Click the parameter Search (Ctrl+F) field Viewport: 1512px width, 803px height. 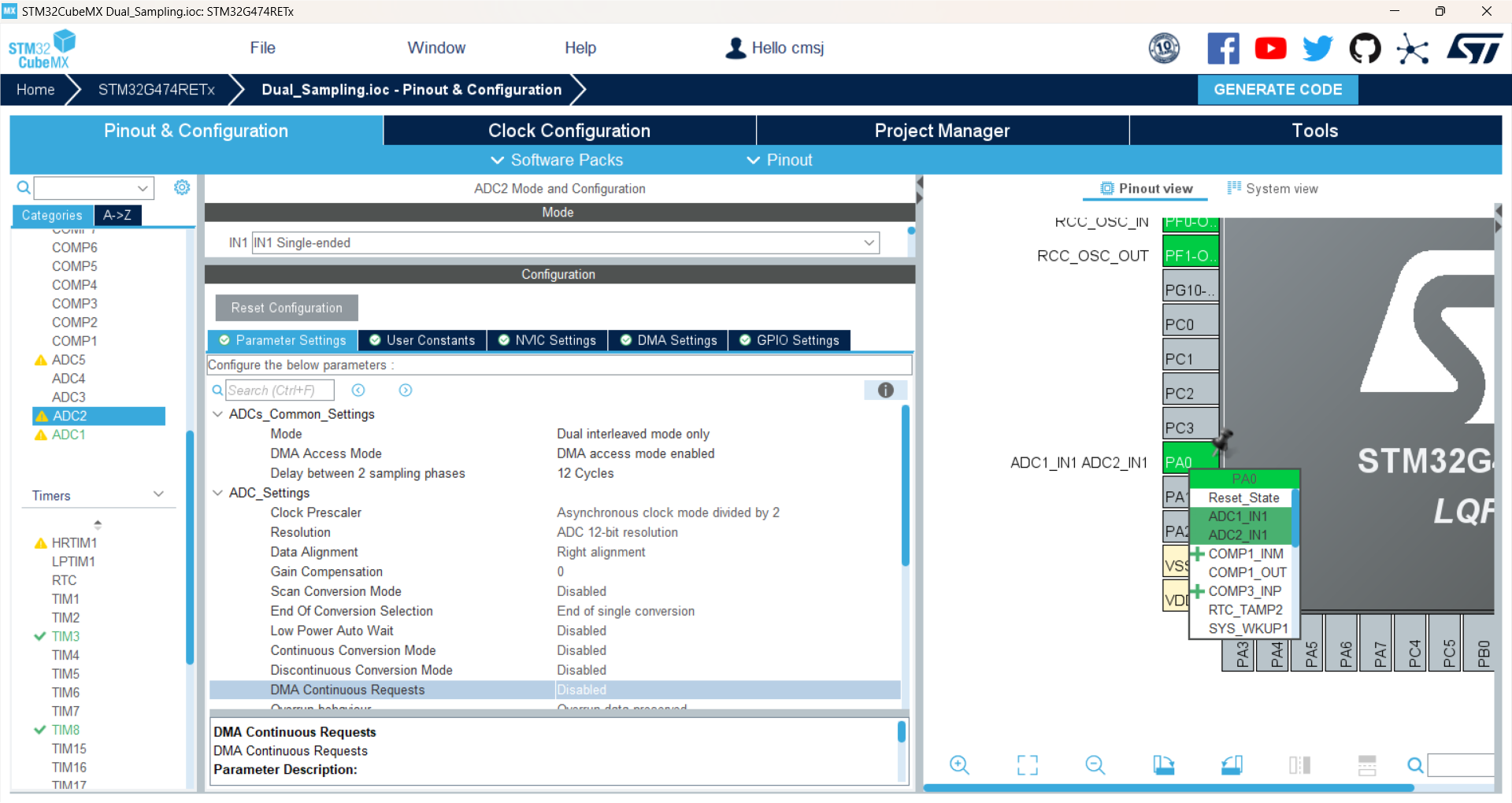[280, 390]
